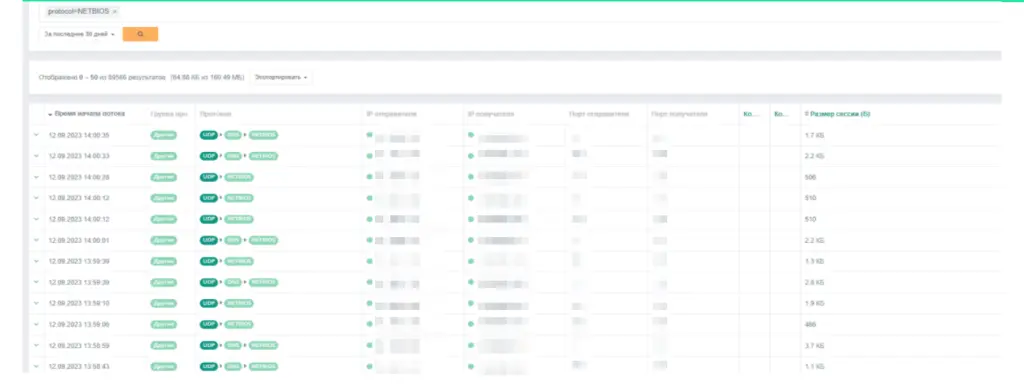
Task: Open the 'Экспортировать' export dropdown
Action: click(x=282, y=77)
